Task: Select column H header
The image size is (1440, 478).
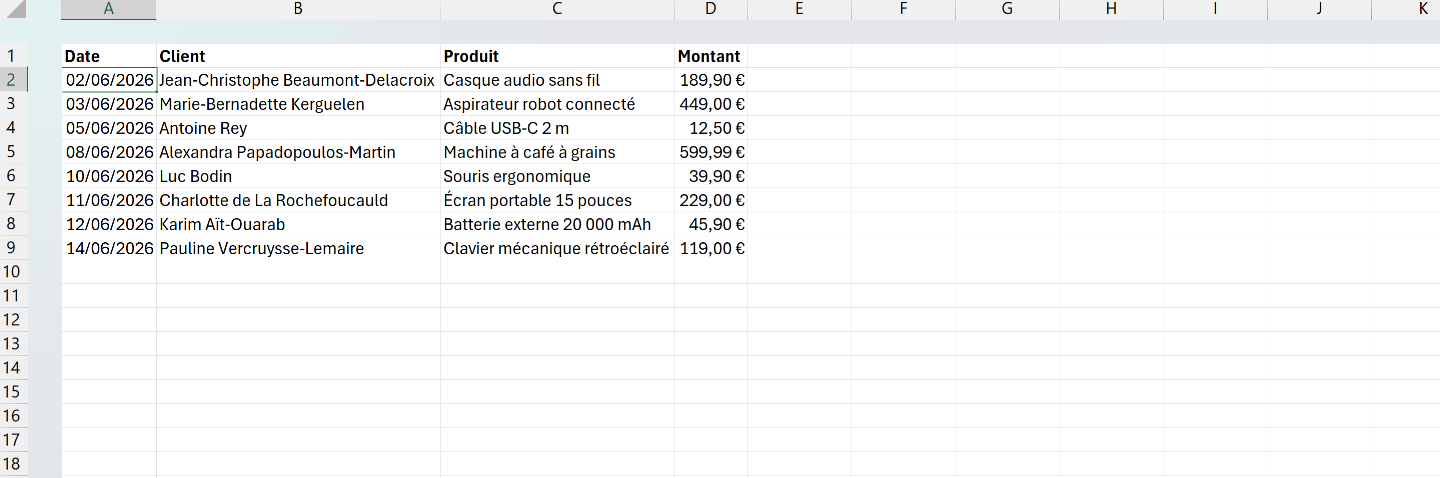Action: pyautogui.click(x=1111, y=9)
